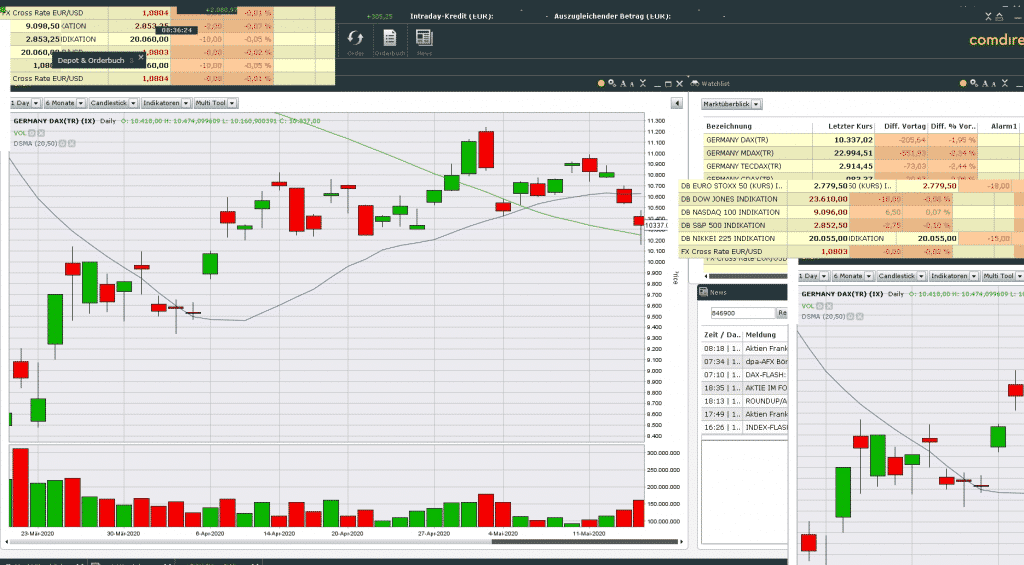Open the News icon in top toolbar
The image size is (1024, 565).
[424, 41]
